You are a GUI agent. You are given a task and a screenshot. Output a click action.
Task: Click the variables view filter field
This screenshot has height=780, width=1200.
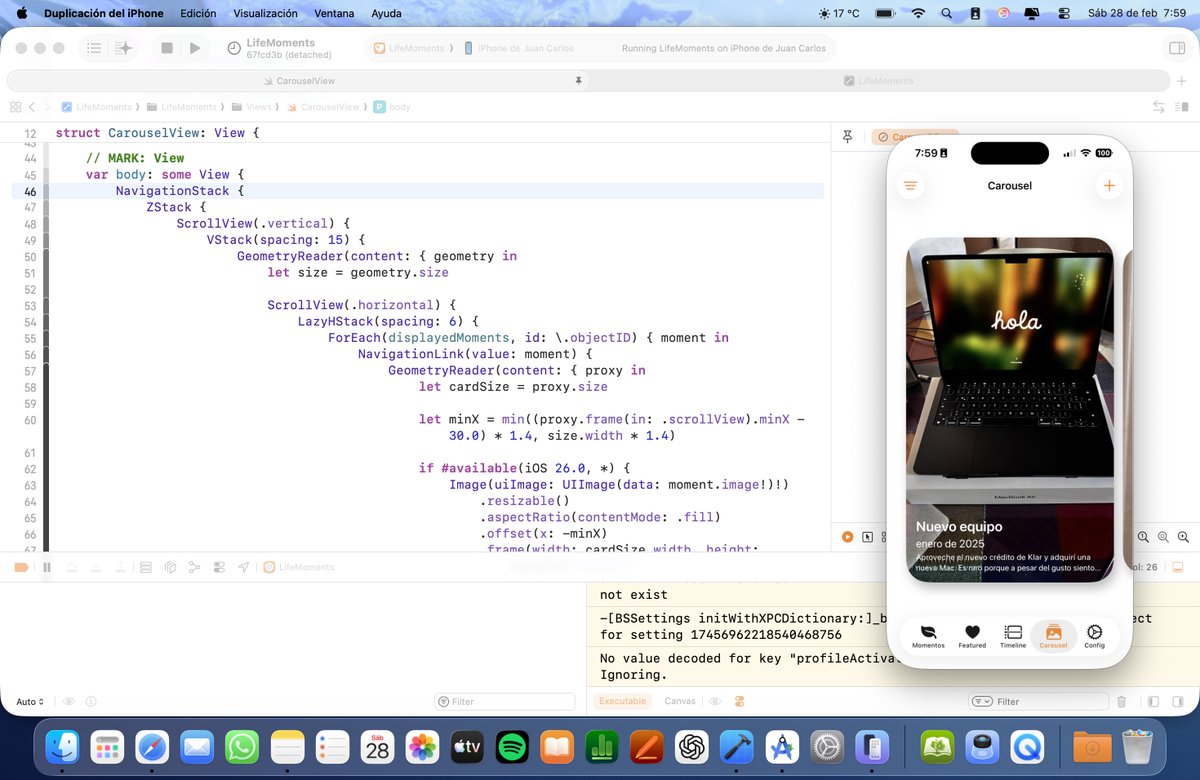click(x=505, y=702)
